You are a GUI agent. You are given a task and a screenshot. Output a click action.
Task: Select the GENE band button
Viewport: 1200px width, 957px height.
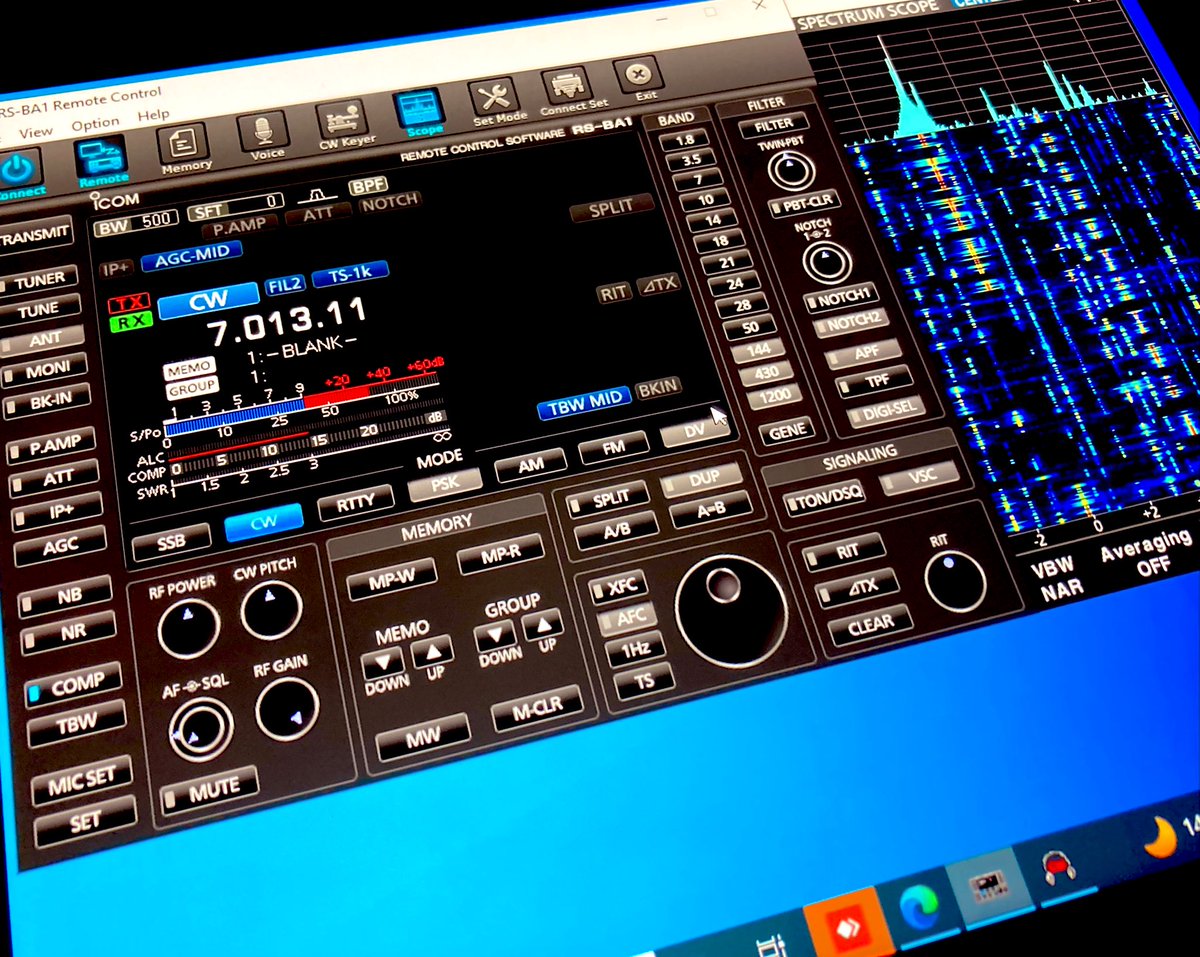point(788,432)
